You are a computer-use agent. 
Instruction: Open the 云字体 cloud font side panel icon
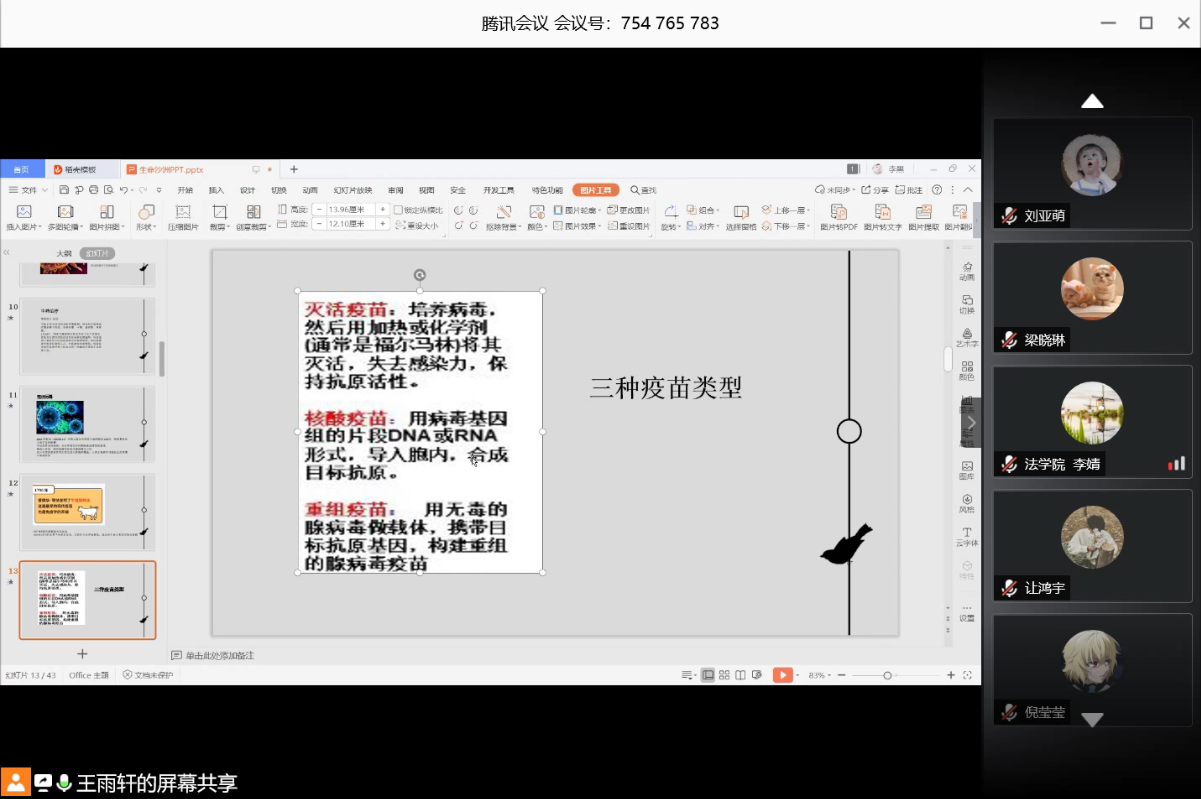[967, 535]
